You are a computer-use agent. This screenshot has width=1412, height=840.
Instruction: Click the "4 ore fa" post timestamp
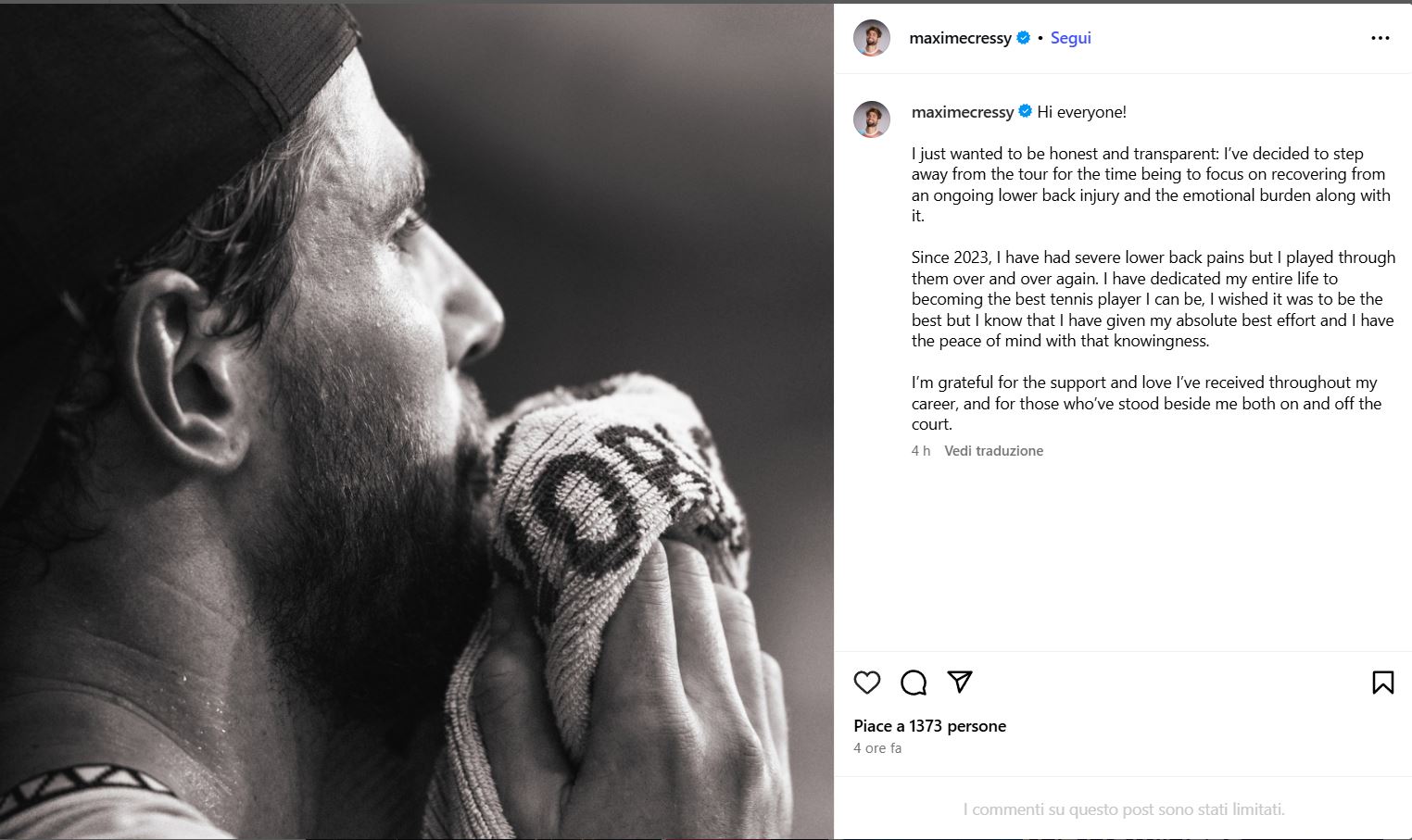tap(877, 748)
